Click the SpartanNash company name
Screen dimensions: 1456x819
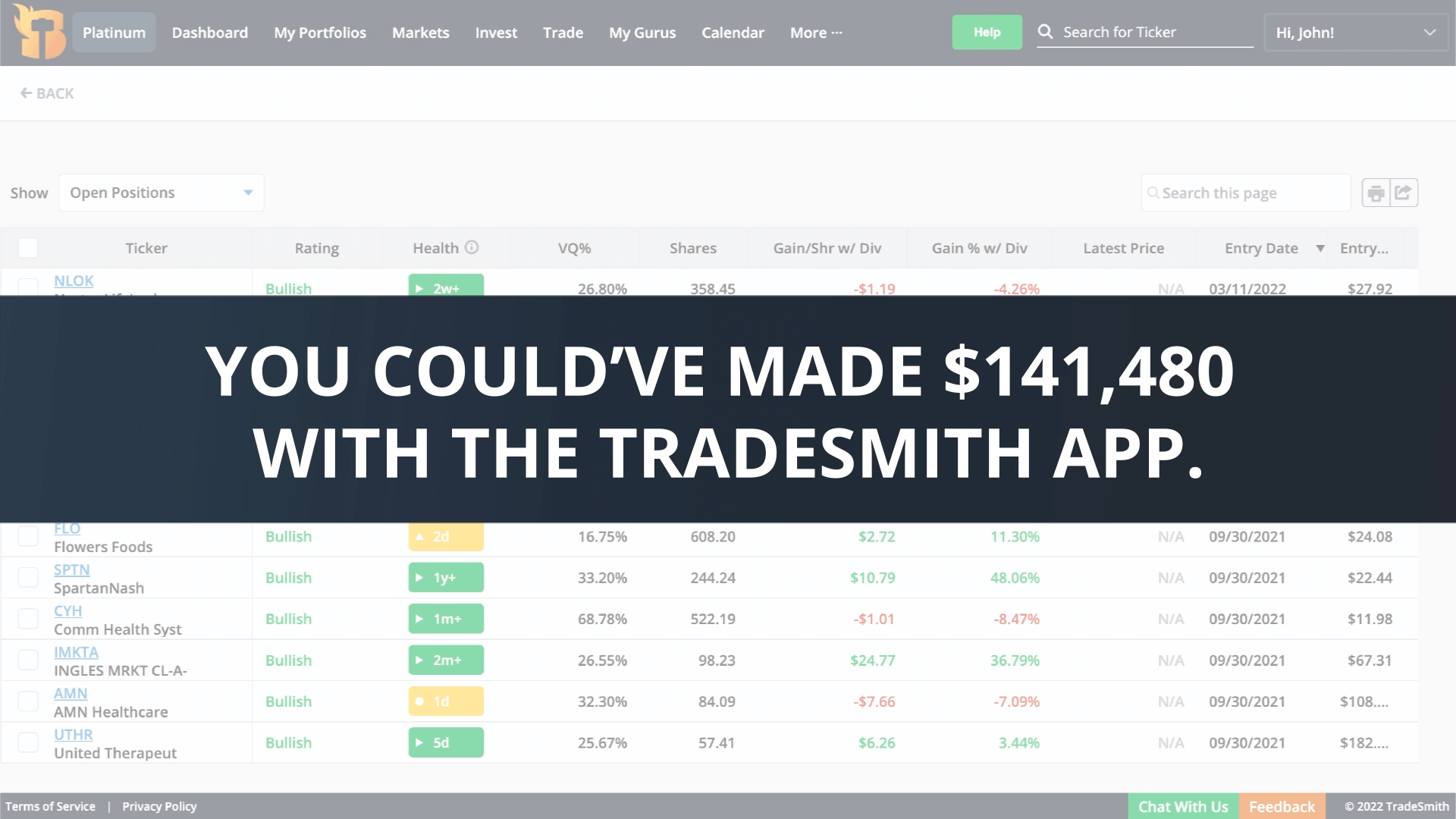[99, 588]
